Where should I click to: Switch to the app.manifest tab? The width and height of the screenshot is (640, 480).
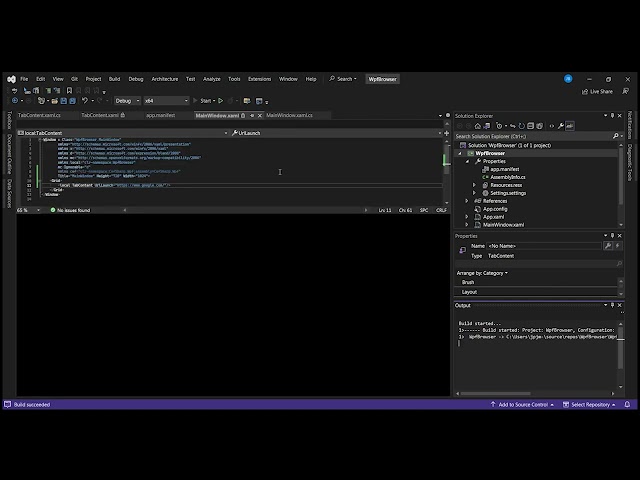[161, 116]
